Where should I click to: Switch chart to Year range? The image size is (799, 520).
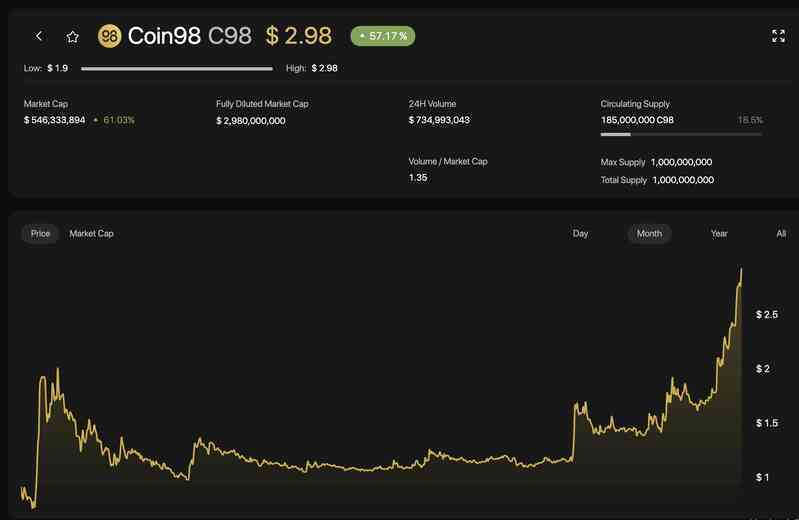719,233
